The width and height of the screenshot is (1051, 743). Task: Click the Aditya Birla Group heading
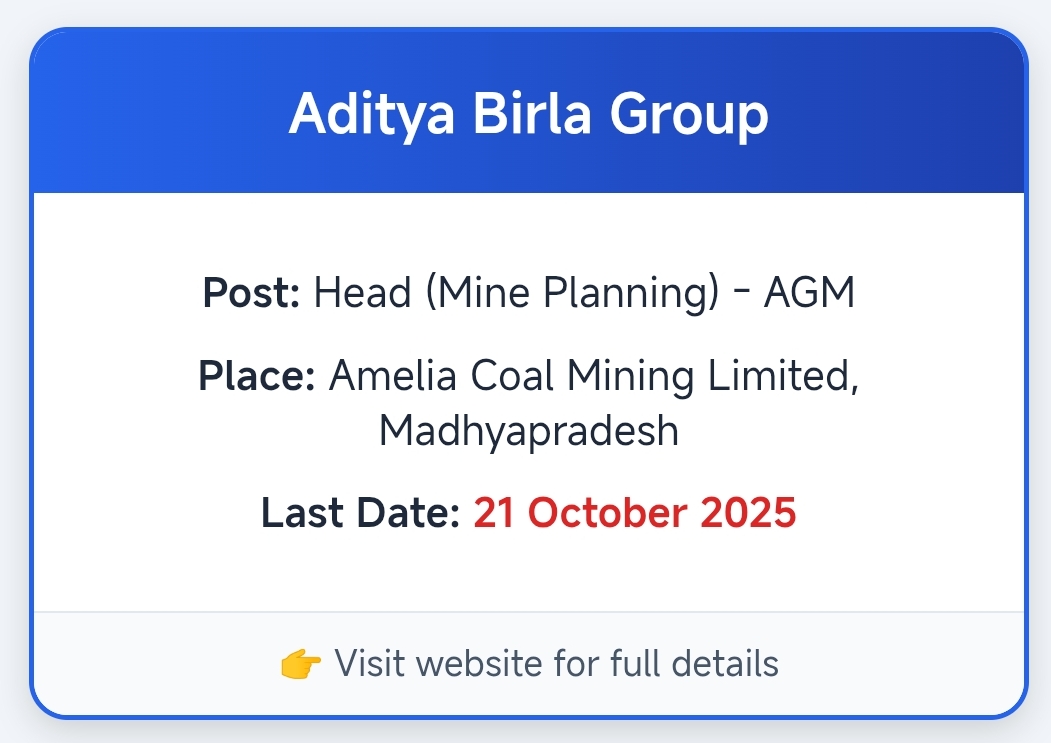(x=528, y=115)
